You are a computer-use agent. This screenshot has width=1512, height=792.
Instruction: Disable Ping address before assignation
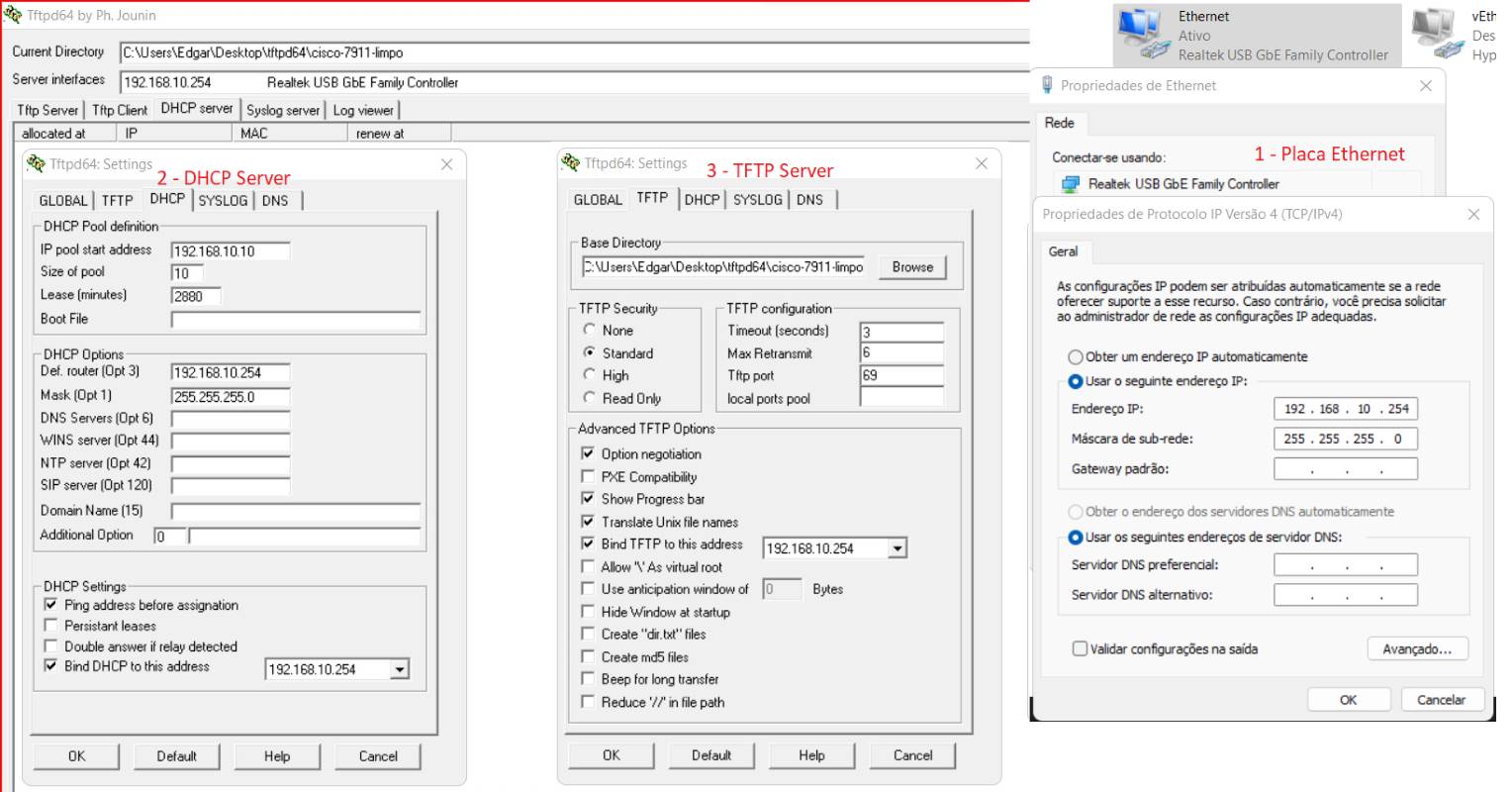tap(50, 605)
